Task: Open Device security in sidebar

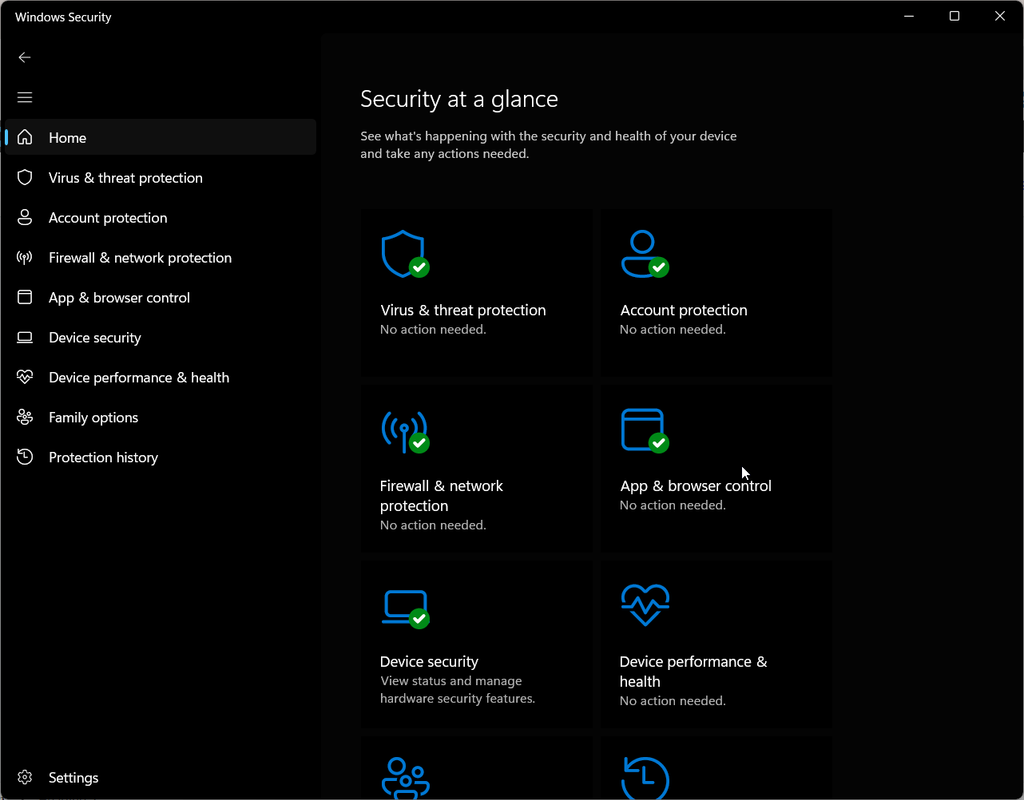Action: click(x=161, y=338)
